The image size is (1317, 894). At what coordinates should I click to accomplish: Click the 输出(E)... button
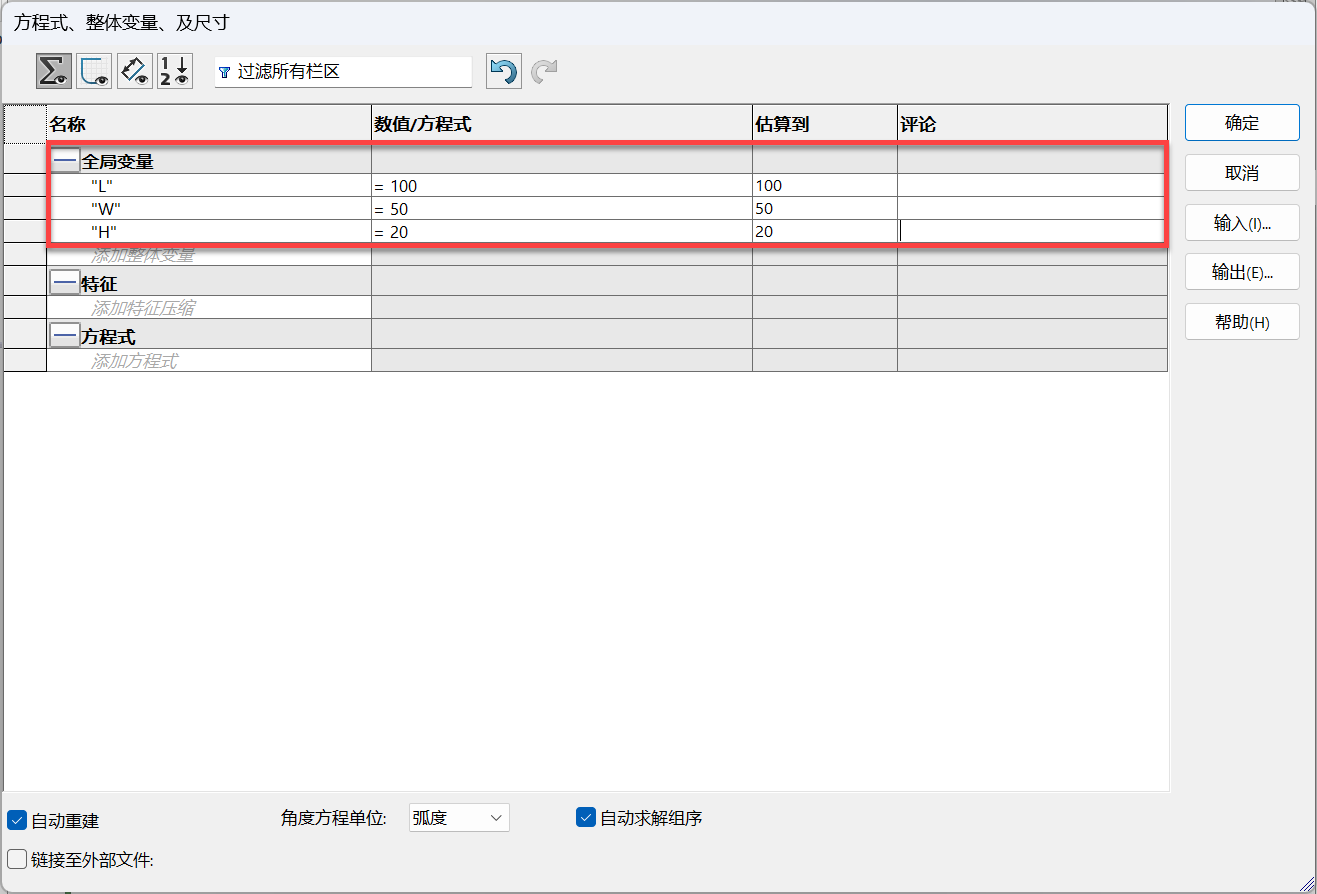click(x=1241, y=272)
